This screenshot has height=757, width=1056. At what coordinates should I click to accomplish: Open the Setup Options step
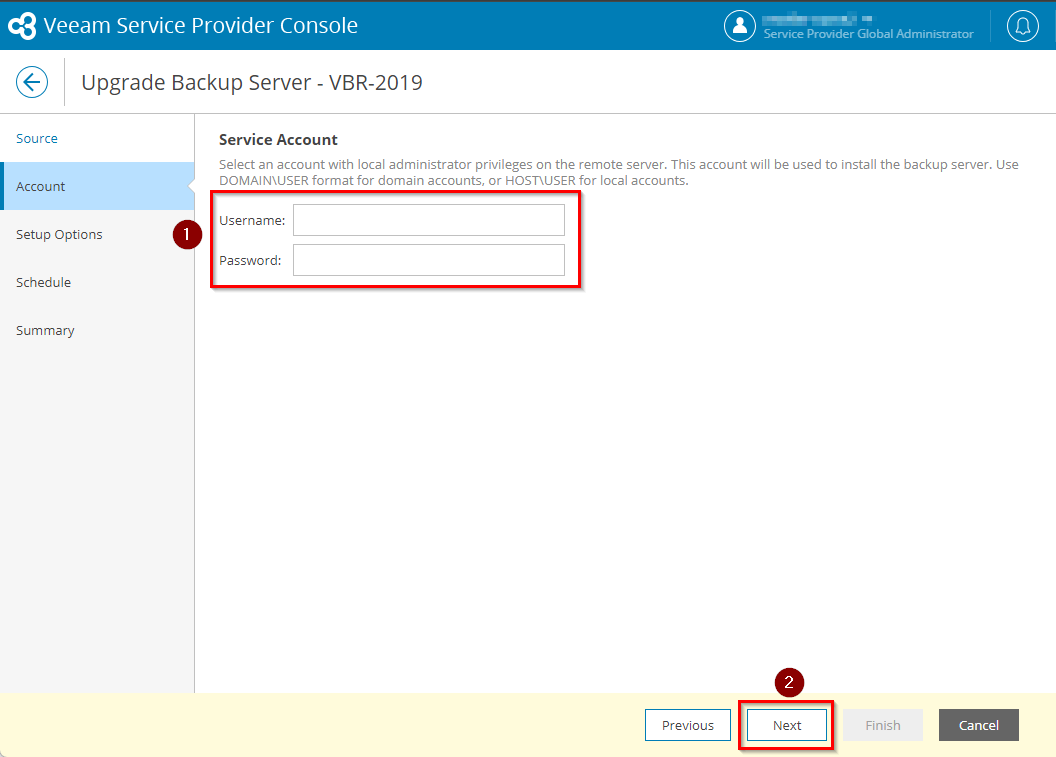click(x=59, y=234)
